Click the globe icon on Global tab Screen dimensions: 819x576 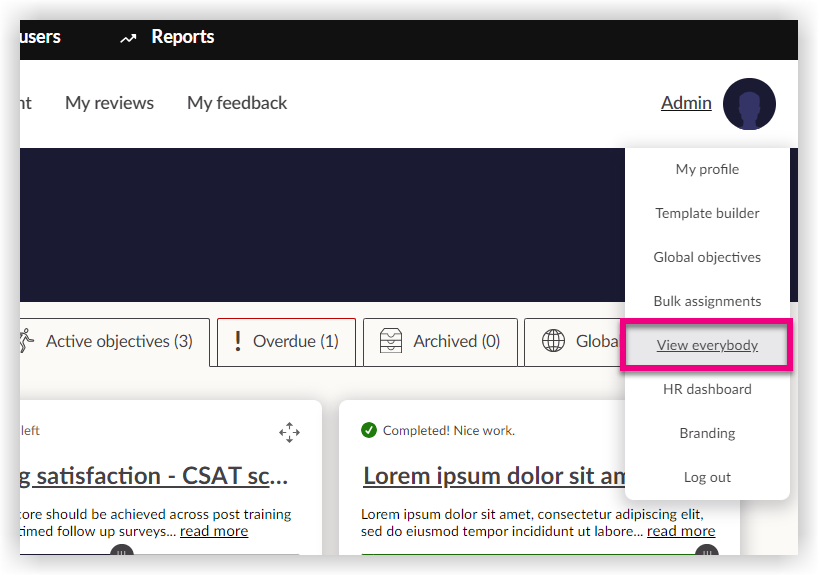click(553, 342)
